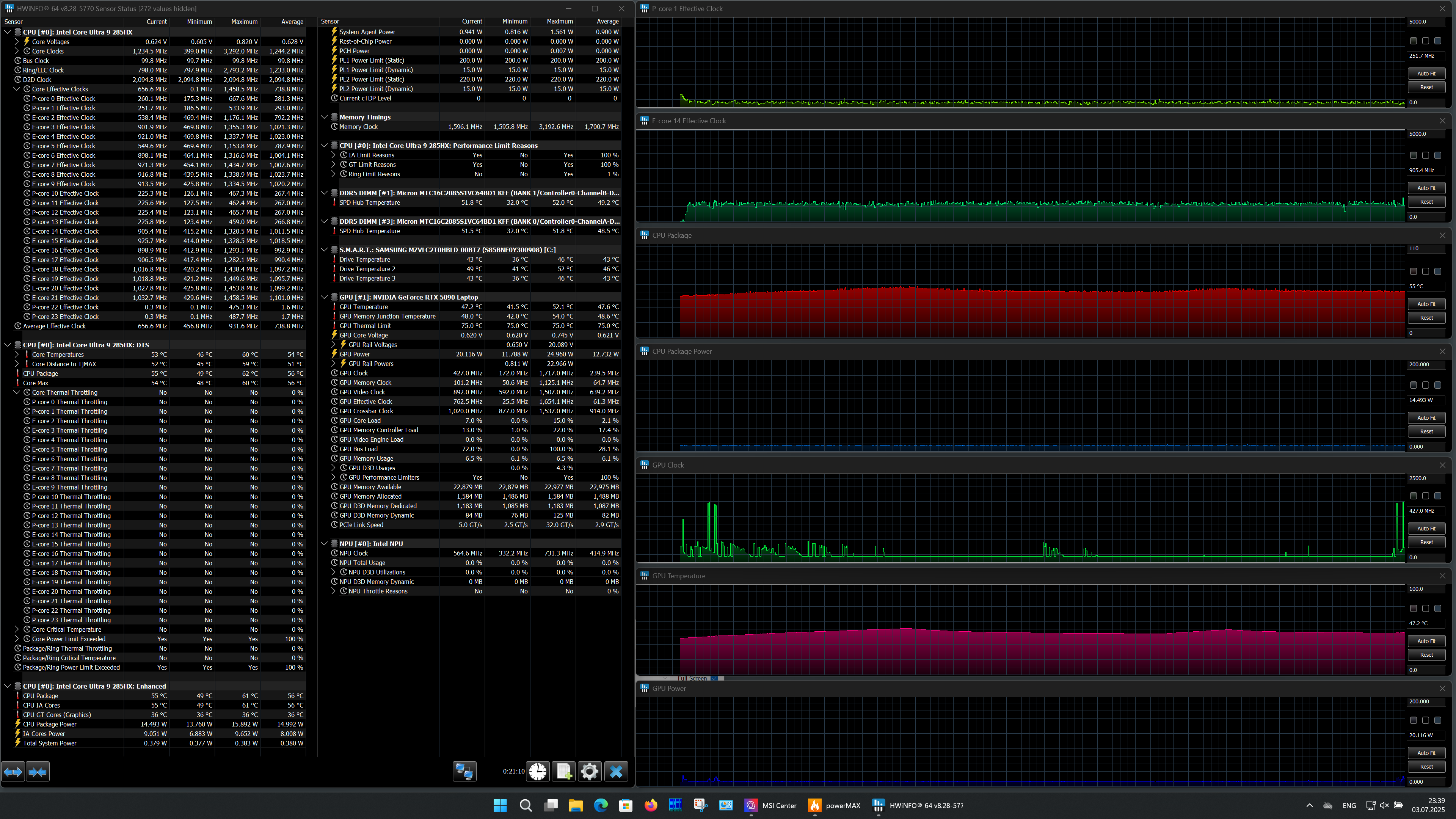Click the clock reset timer icon
1456x819 pixels.
pyautogui.click(x=538, y=772)
